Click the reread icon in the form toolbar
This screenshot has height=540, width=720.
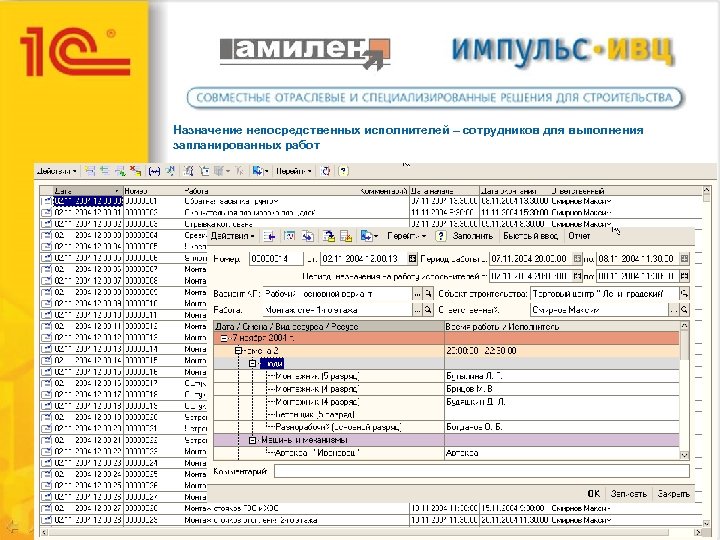[x=308, y=236]
